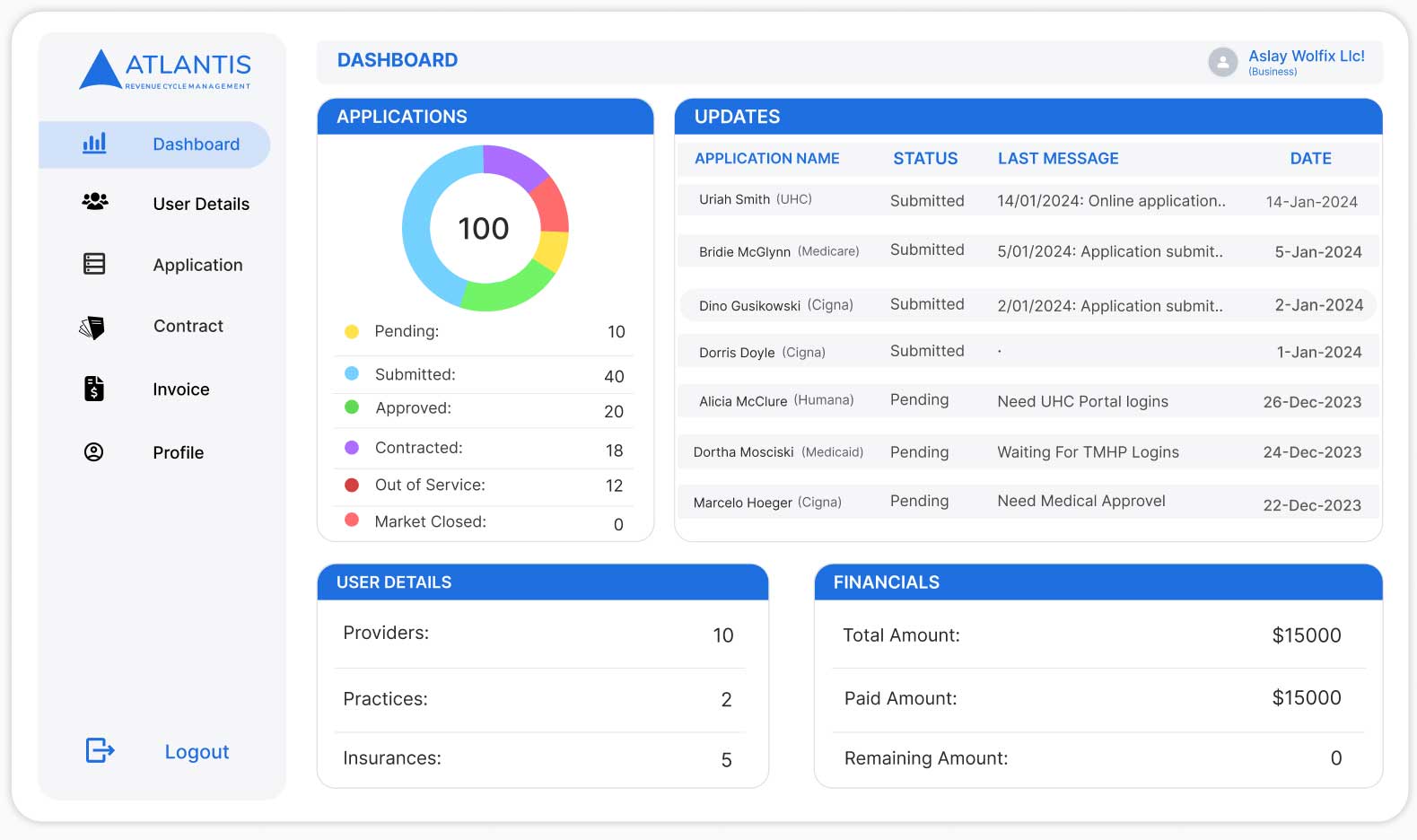Click the Submitted label in Applications legend
This screenshot has width=1417, height=840.
(x=415, y=374)
